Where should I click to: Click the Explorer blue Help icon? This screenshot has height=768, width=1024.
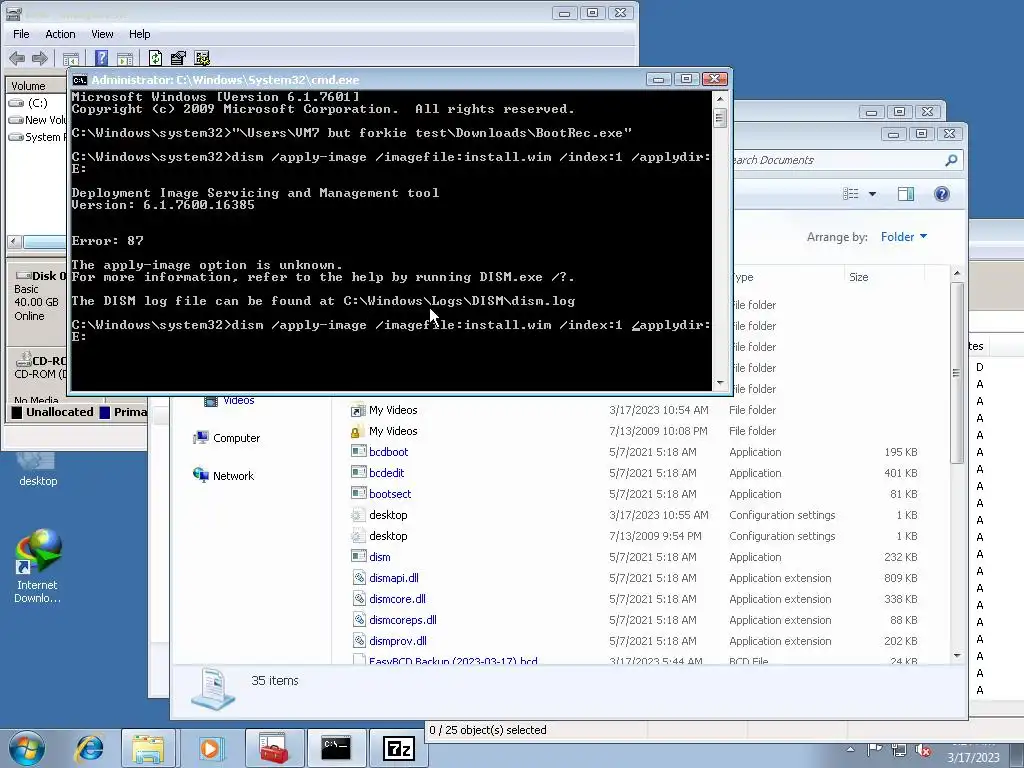click(x=942, y=194)
